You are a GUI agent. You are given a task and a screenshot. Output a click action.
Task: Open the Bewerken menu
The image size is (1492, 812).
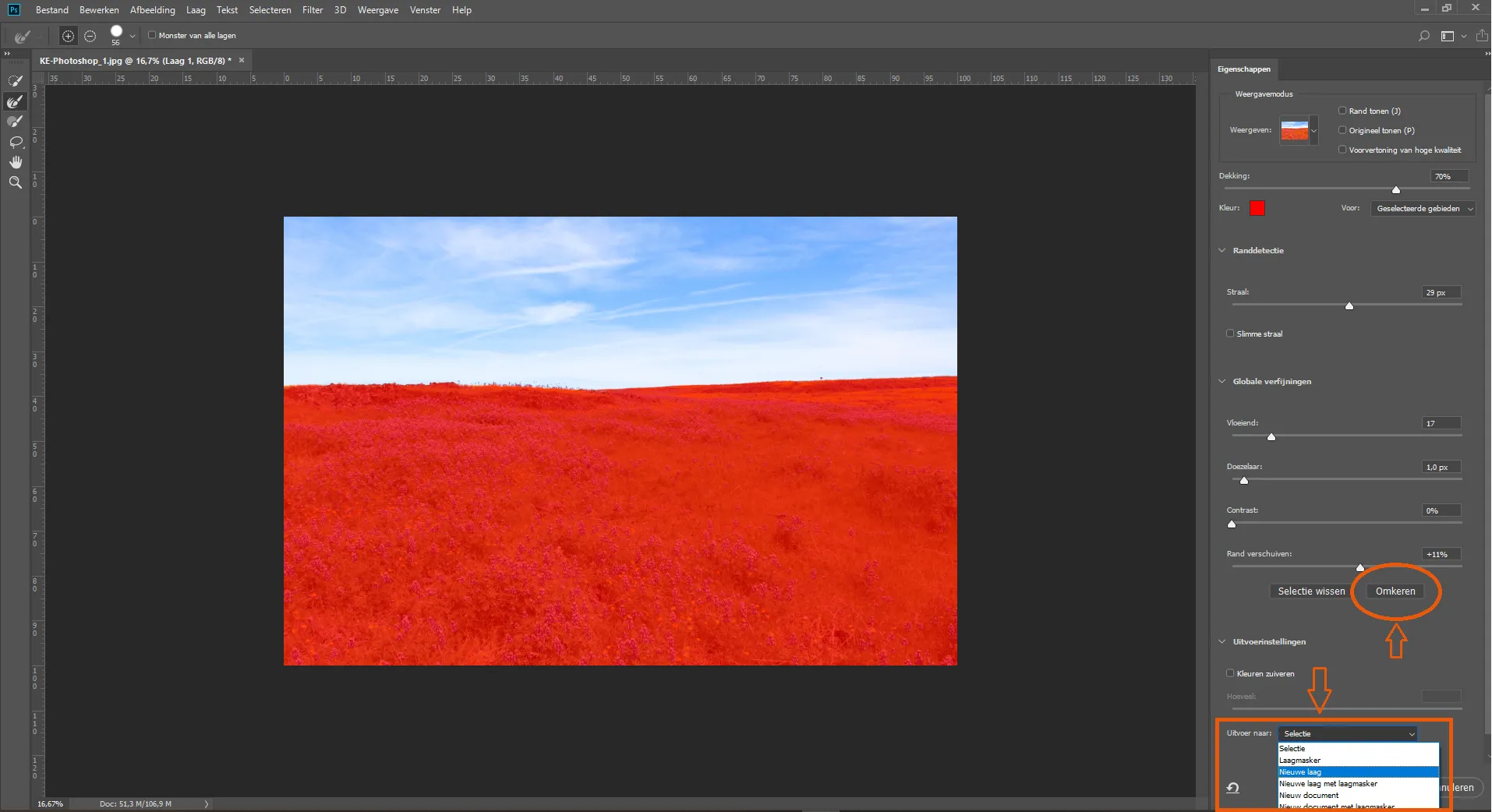tap(99, 10)
